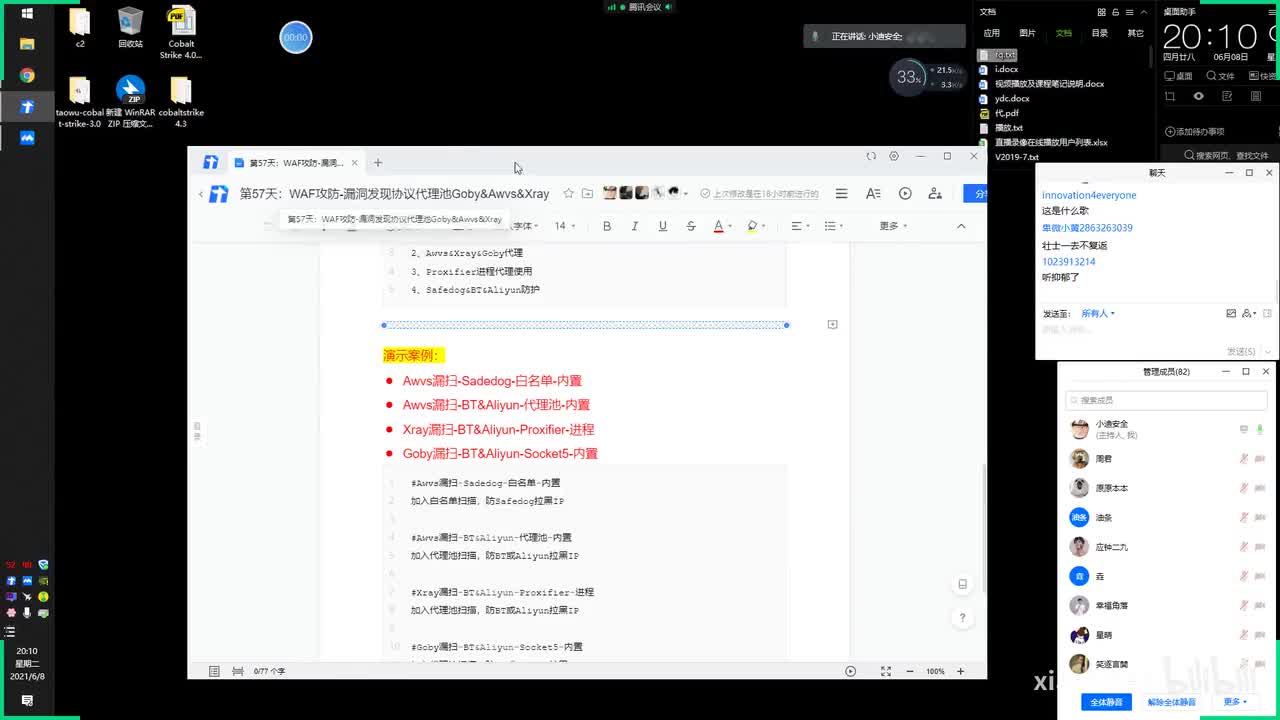Click 解除全体静音 button
Viewport: 1280px width, 720px height.
coord(1171,702)
